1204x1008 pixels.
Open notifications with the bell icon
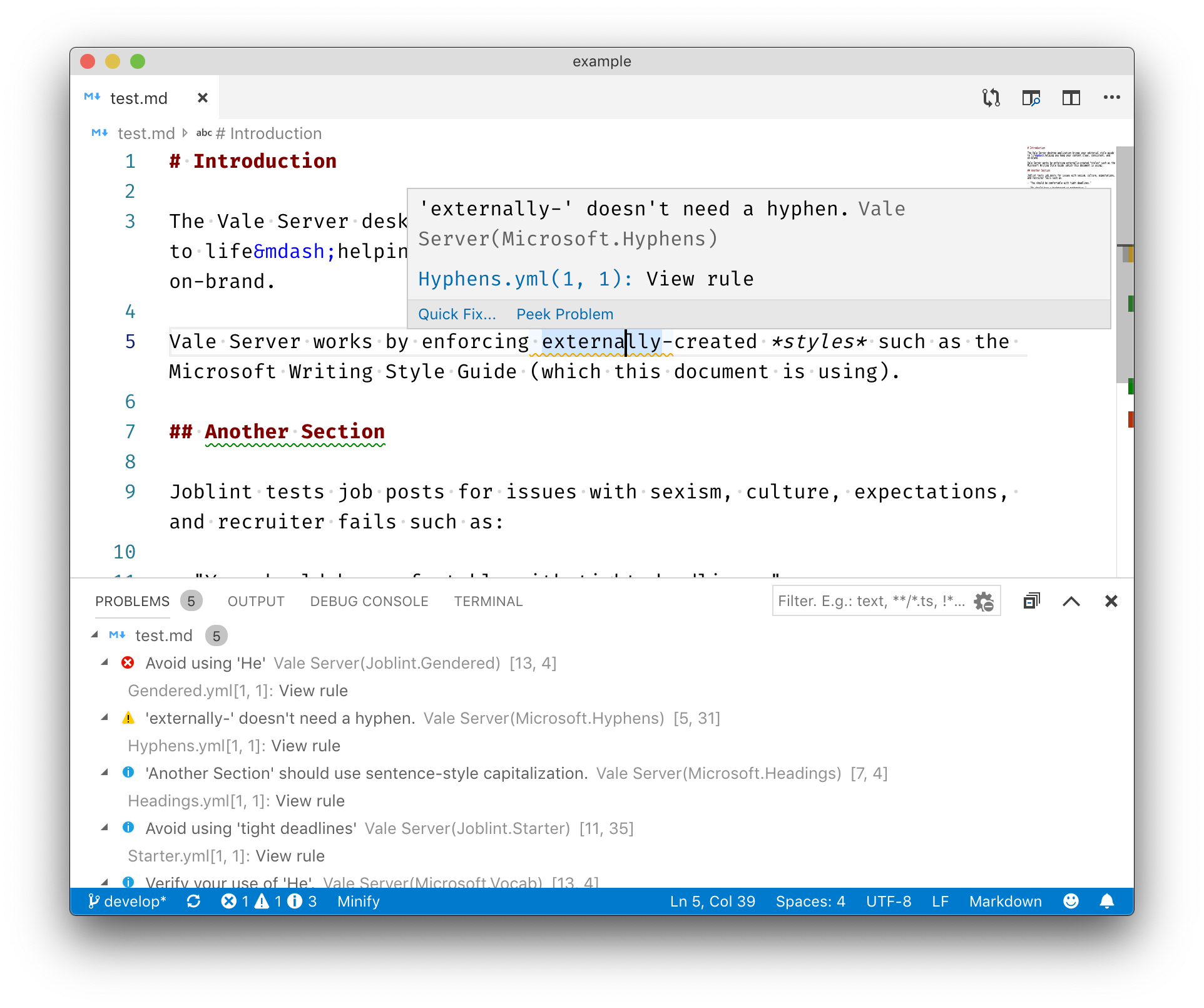[1106, 902]
